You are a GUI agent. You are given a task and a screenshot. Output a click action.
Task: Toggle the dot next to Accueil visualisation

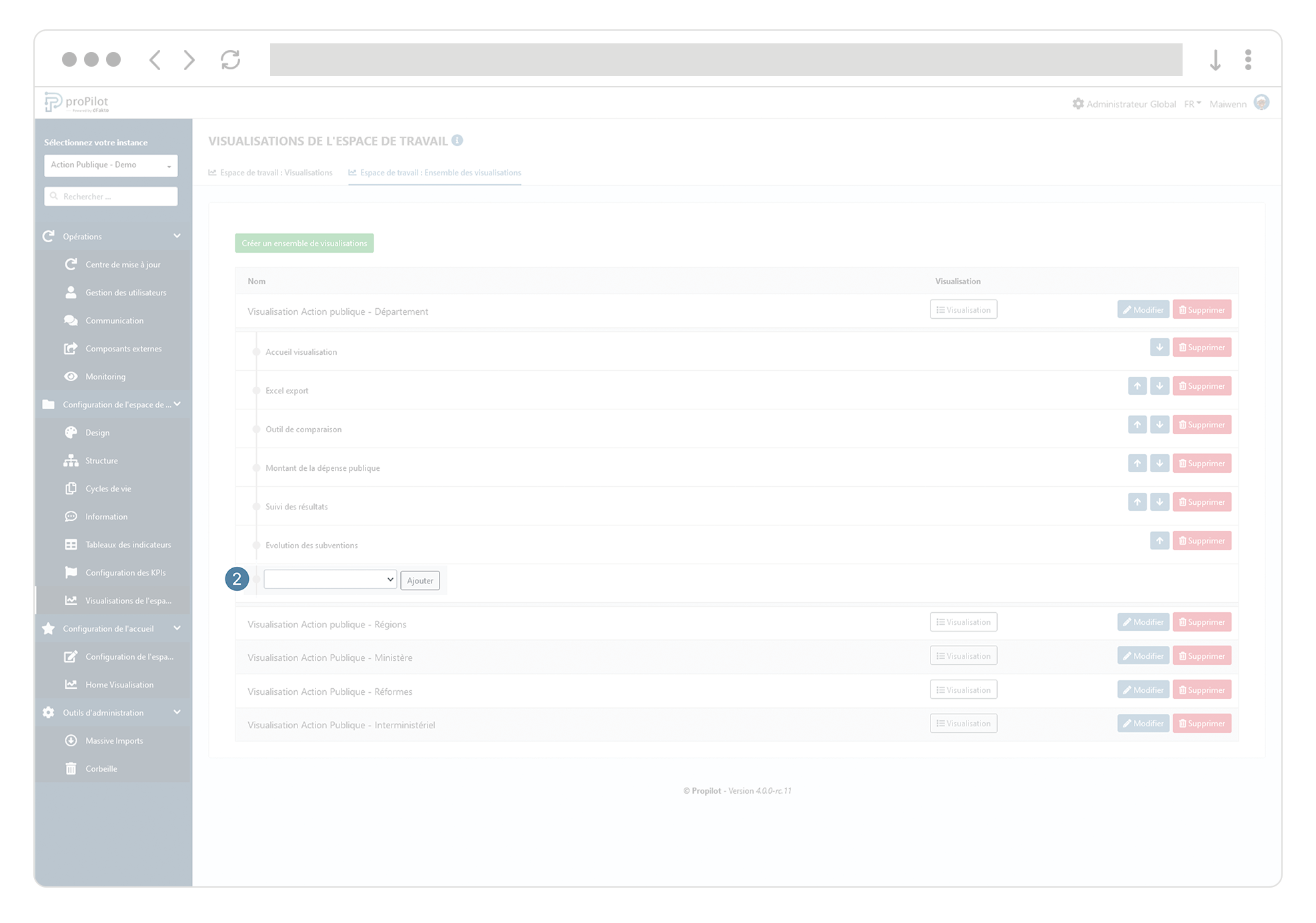[x=256, y=351]
